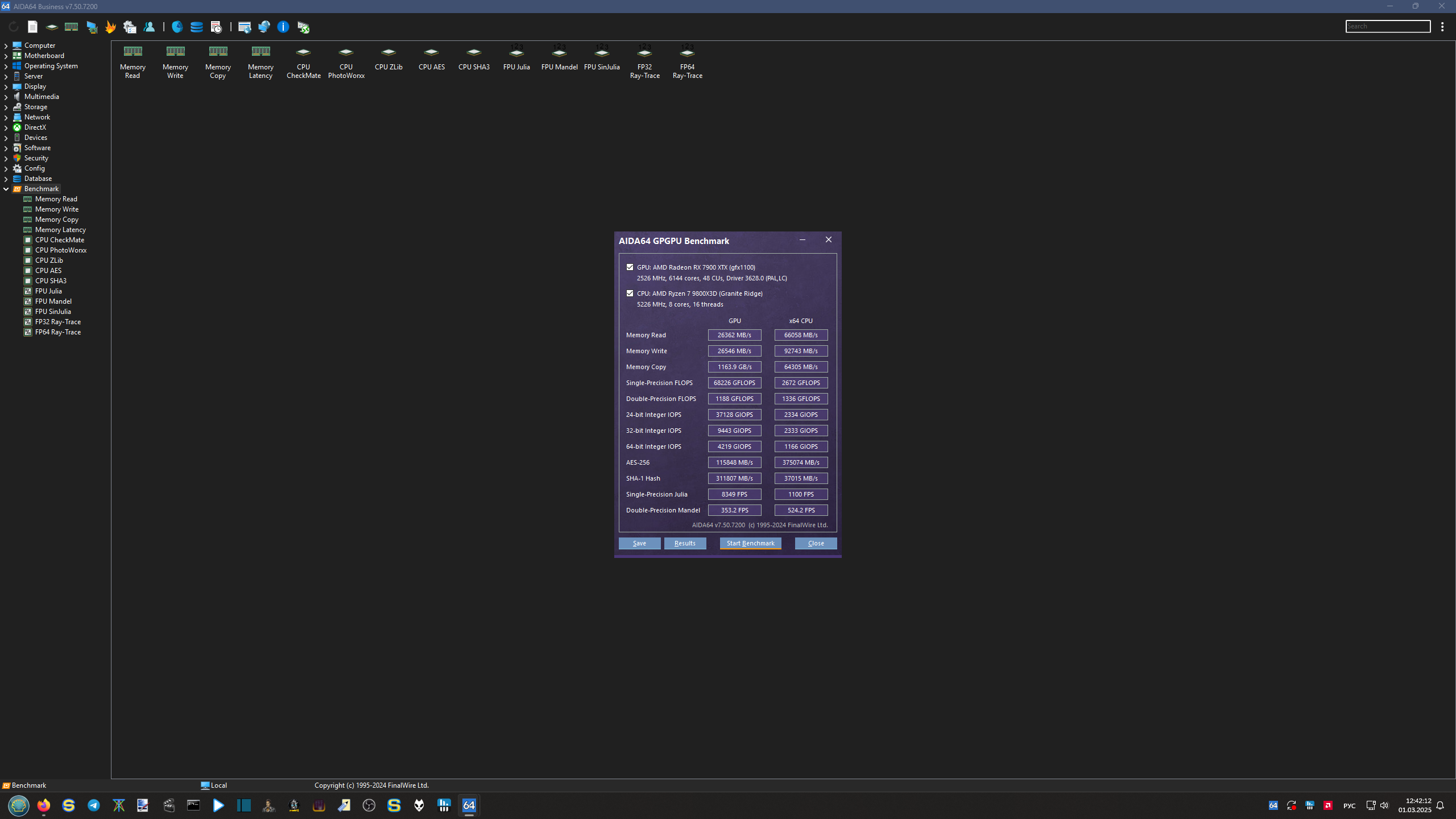Open the FP64 Ray-Trace benchmark icon
This screenshot has height=819, width=1456.
[x=687, y=61]
